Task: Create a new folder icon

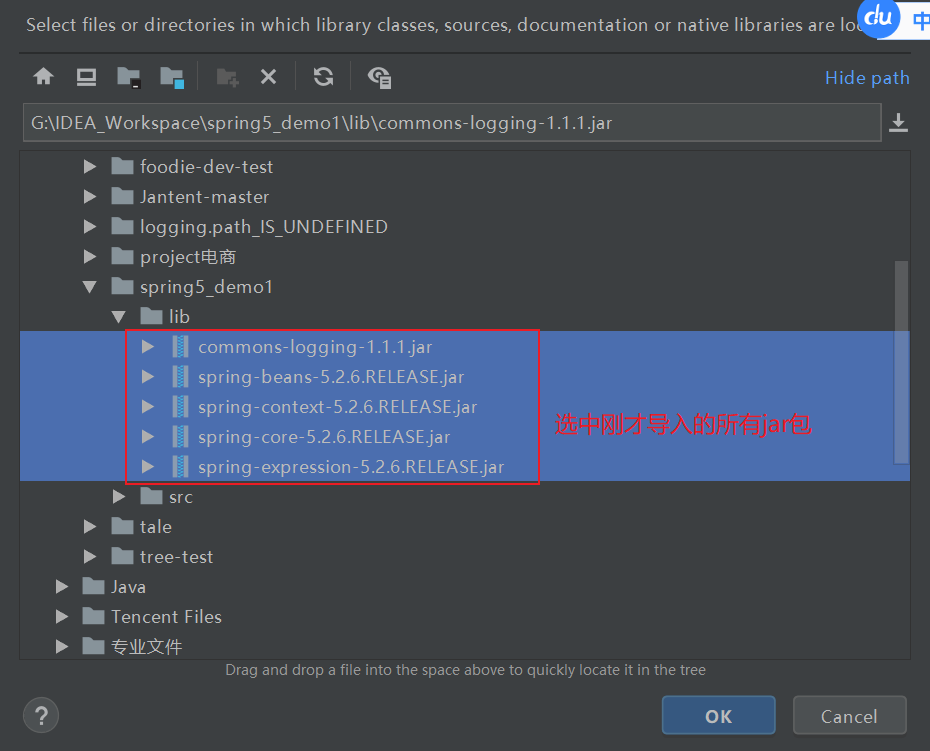Action: (x=227, y=77)
